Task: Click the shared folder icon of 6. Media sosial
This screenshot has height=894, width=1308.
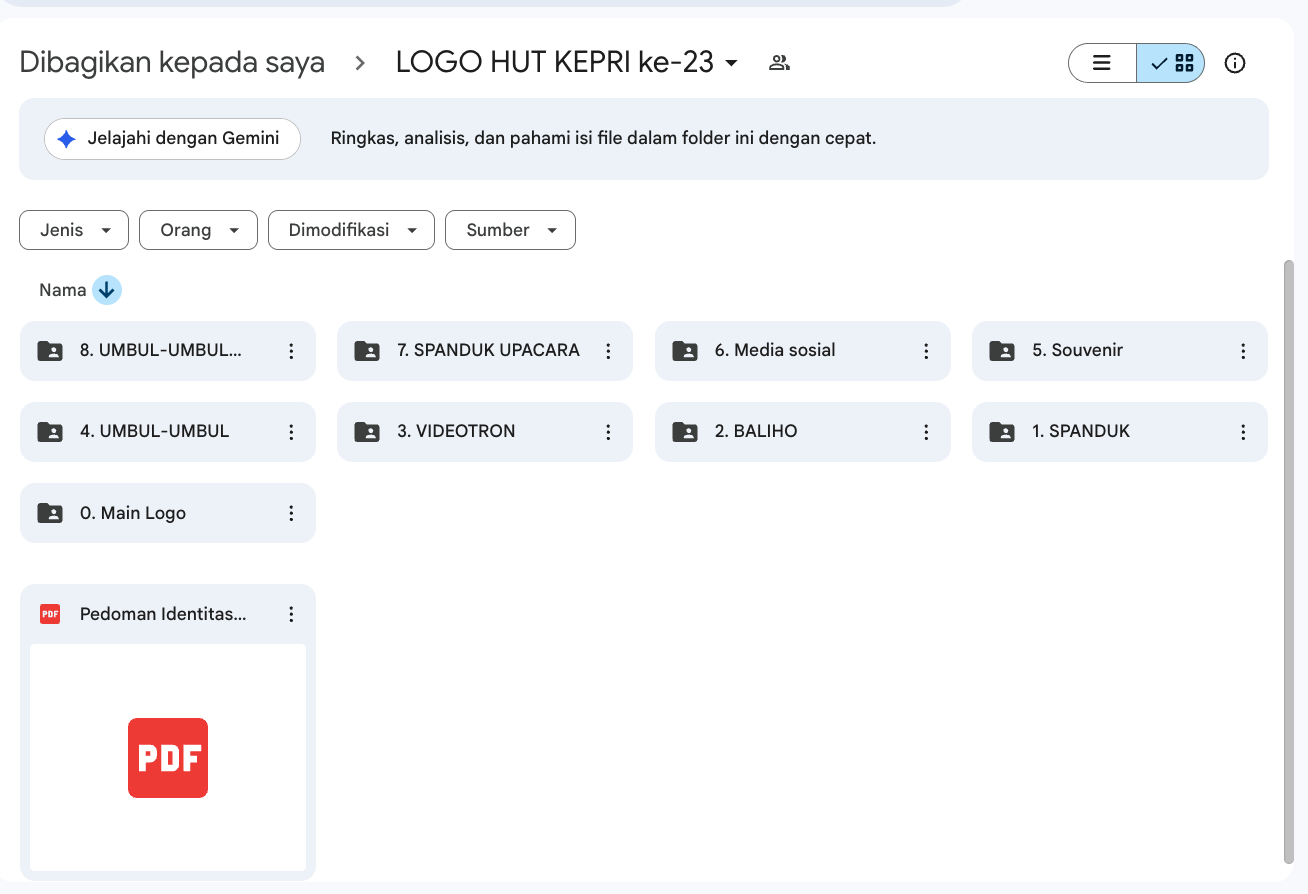Action: (x=685, y=351)
